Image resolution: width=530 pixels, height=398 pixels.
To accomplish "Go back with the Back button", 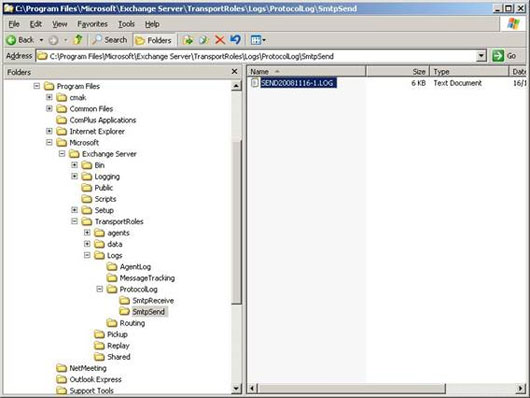I will [x=20, y=40].
